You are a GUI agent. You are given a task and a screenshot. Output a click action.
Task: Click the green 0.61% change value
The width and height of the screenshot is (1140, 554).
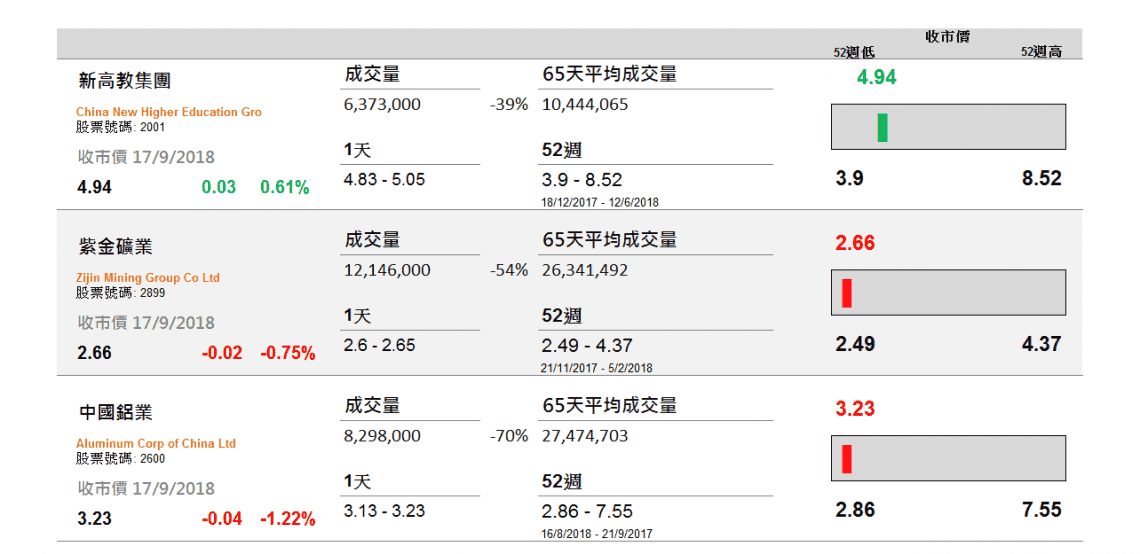point(284,187)
